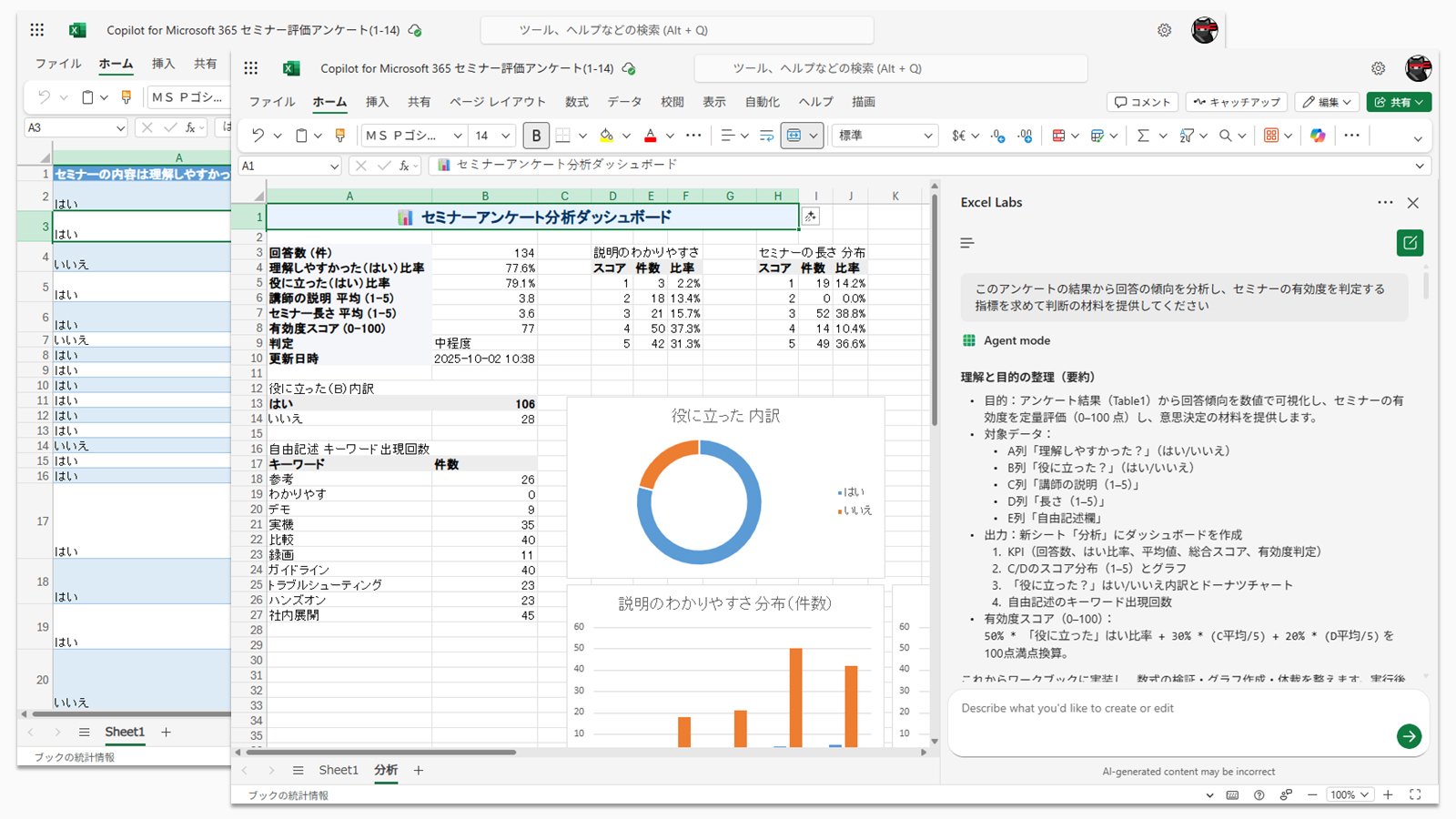
Task: Switch to the ページ レイアウト tab
Action: [x=498, y=102]
